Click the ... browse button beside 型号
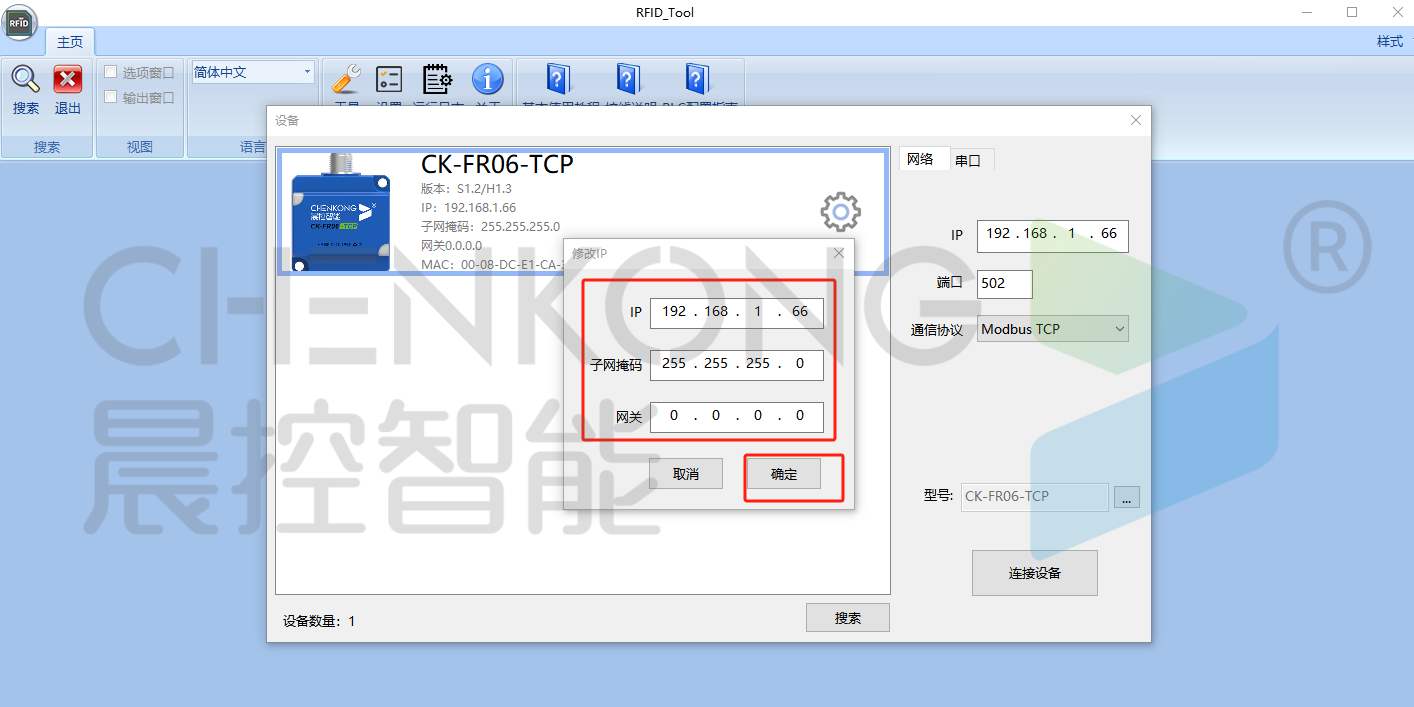Image resolution: width=1414 pixels, height=707 pixels. (1126, 497)
